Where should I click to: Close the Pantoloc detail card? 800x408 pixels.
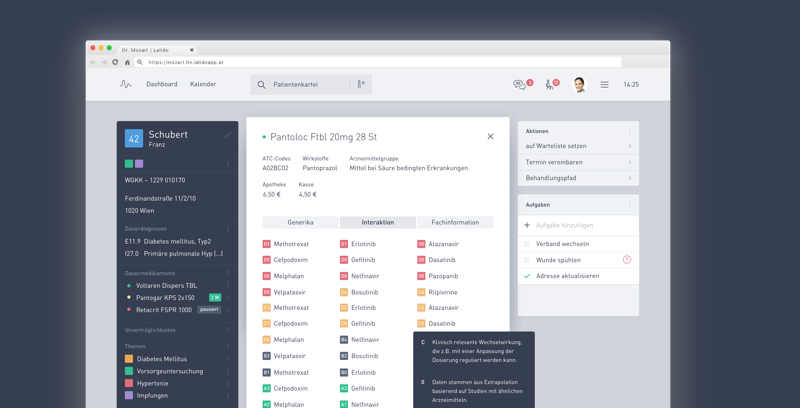490,136
